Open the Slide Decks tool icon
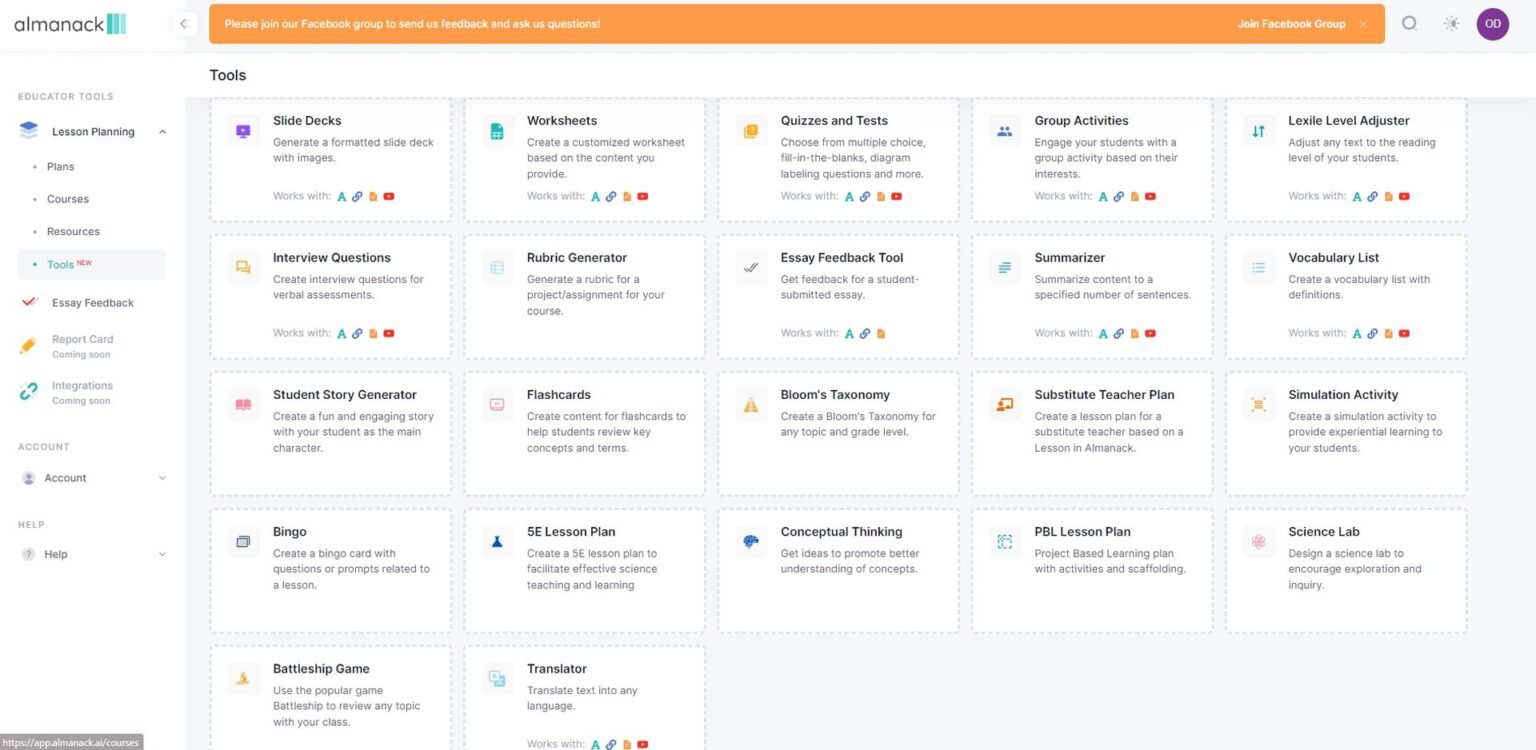Viewport: 1536px width, 750px height. [x=243, y=130]
